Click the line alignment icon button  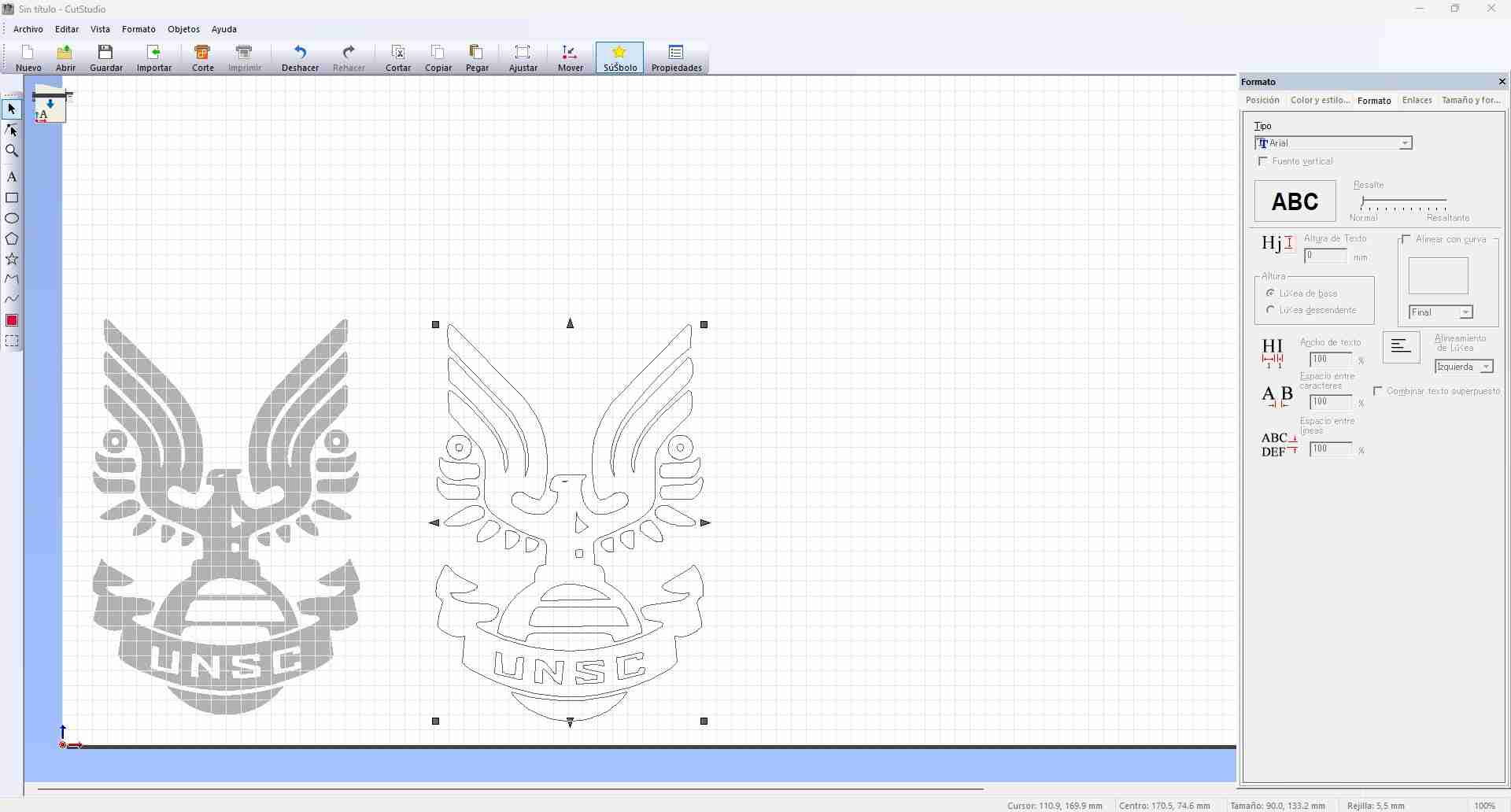coord(1401,347)
